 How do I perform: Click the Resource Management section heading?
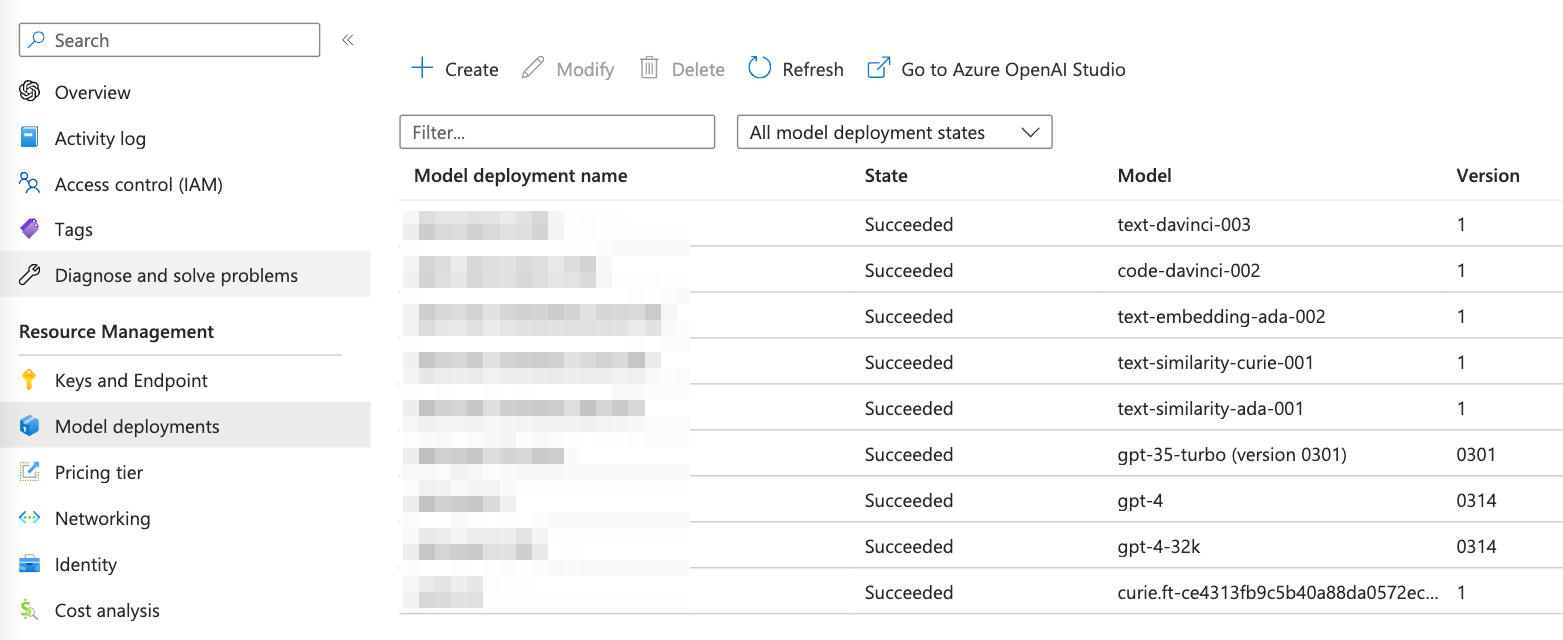click(116, 331)
